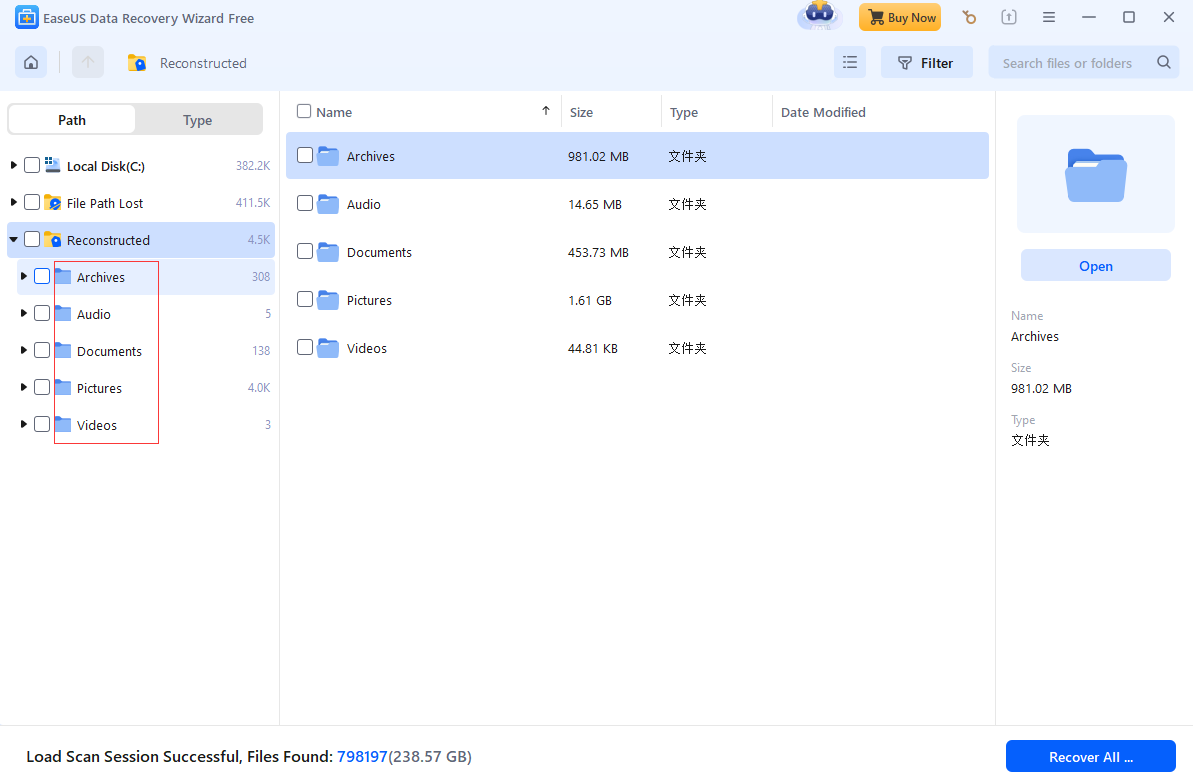Click the 798197 files found count
This screenshot has width=1193, height=784.
click(x=362, y=757)
